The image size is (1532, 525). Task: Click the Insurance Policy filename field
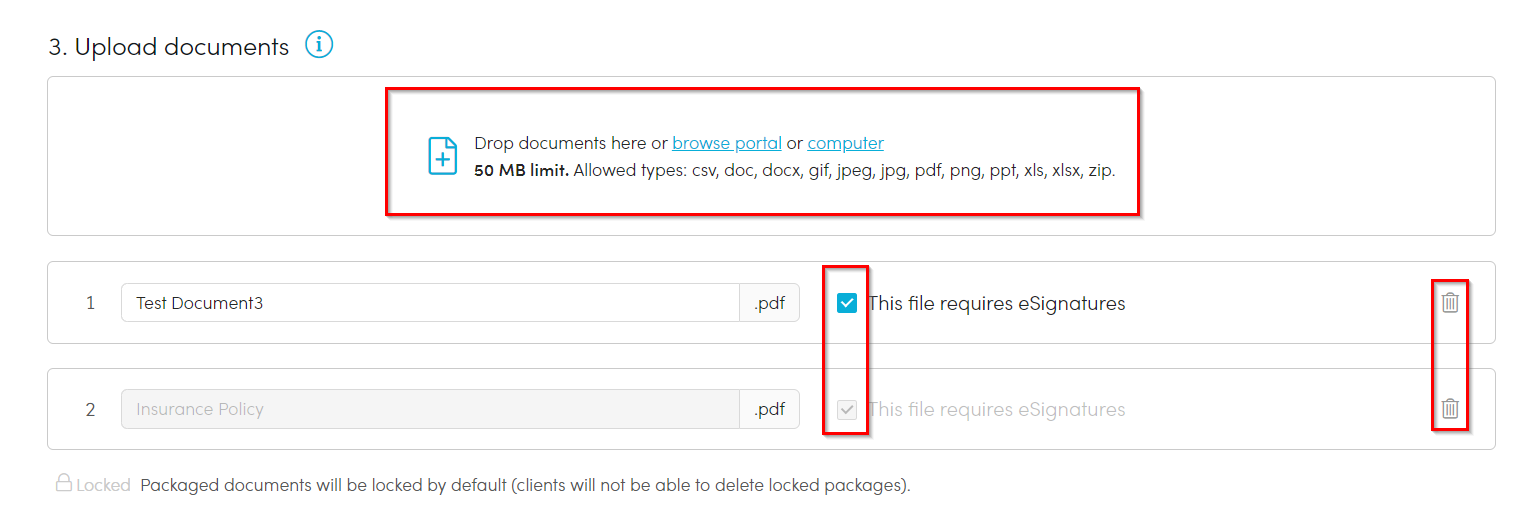(x=430, y=409)
